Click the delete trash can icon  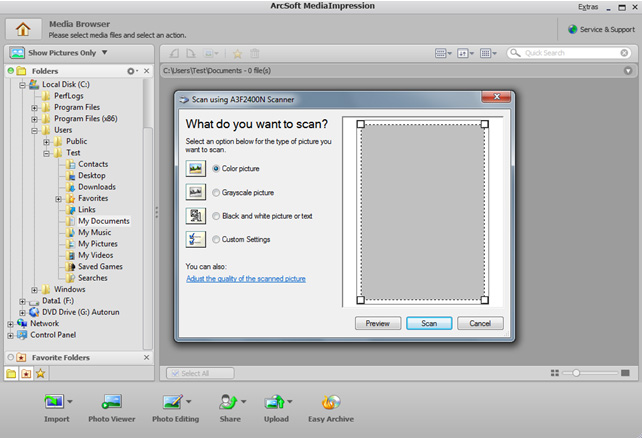pyautogui.click(x=255, y=53)
